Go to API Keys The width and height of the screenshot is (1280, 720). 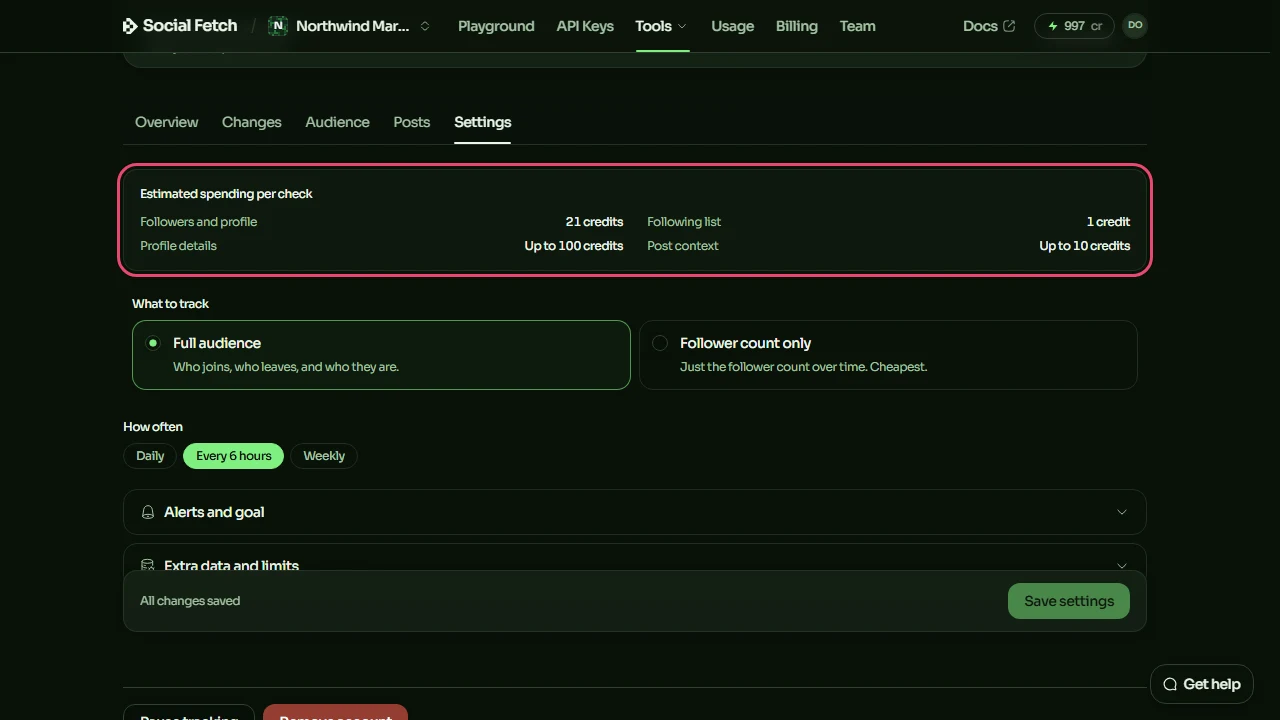(x=585, y=26)
